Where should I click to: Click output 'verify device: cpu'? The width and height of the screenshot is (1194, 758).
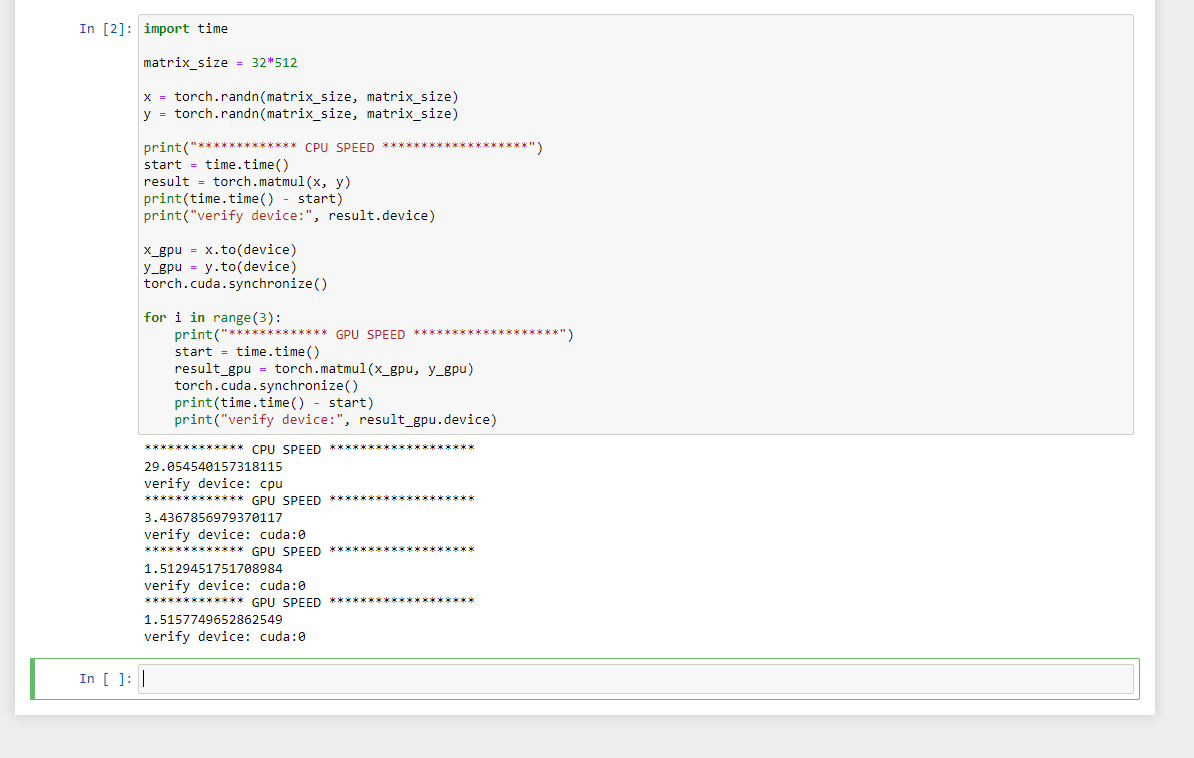(213, 484)
